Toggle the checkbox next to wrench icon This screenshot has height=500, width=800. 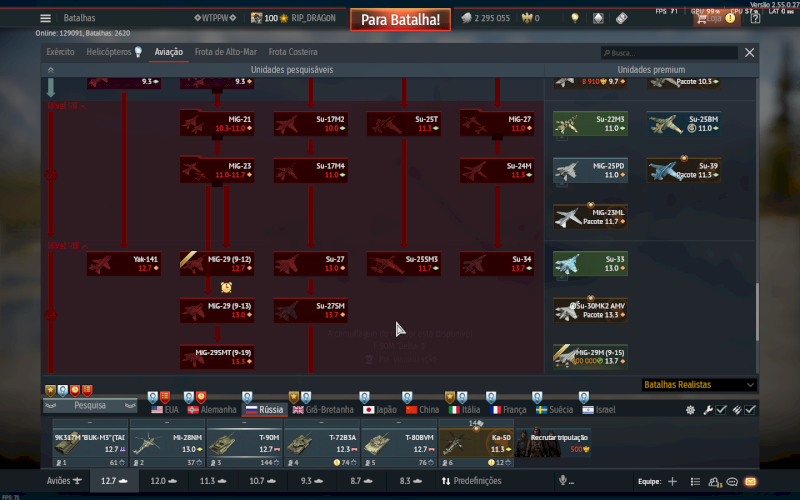(721, 410)
